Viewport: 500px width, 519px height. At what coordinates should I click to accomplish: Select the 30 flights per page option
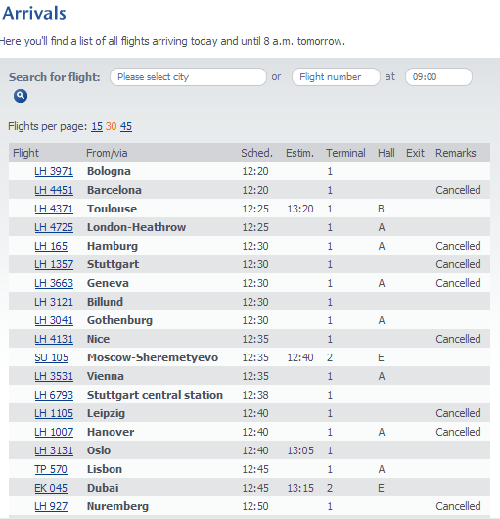(x=111, y=126)
